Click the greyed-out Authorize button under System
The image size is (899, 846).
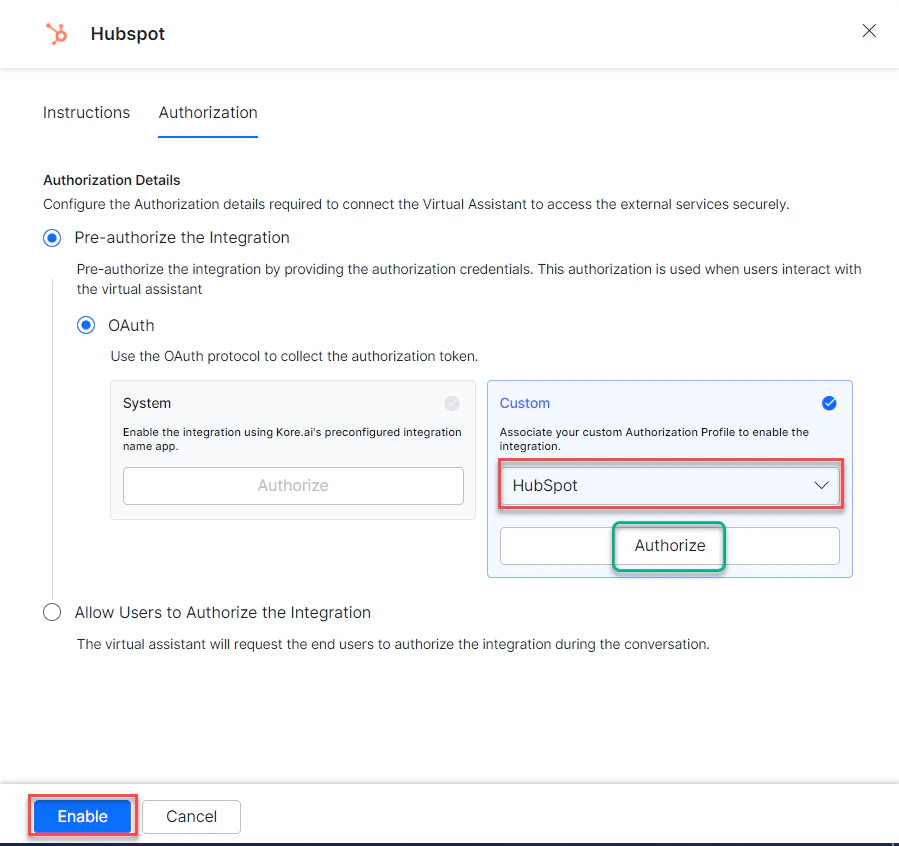tap(292, 485)
